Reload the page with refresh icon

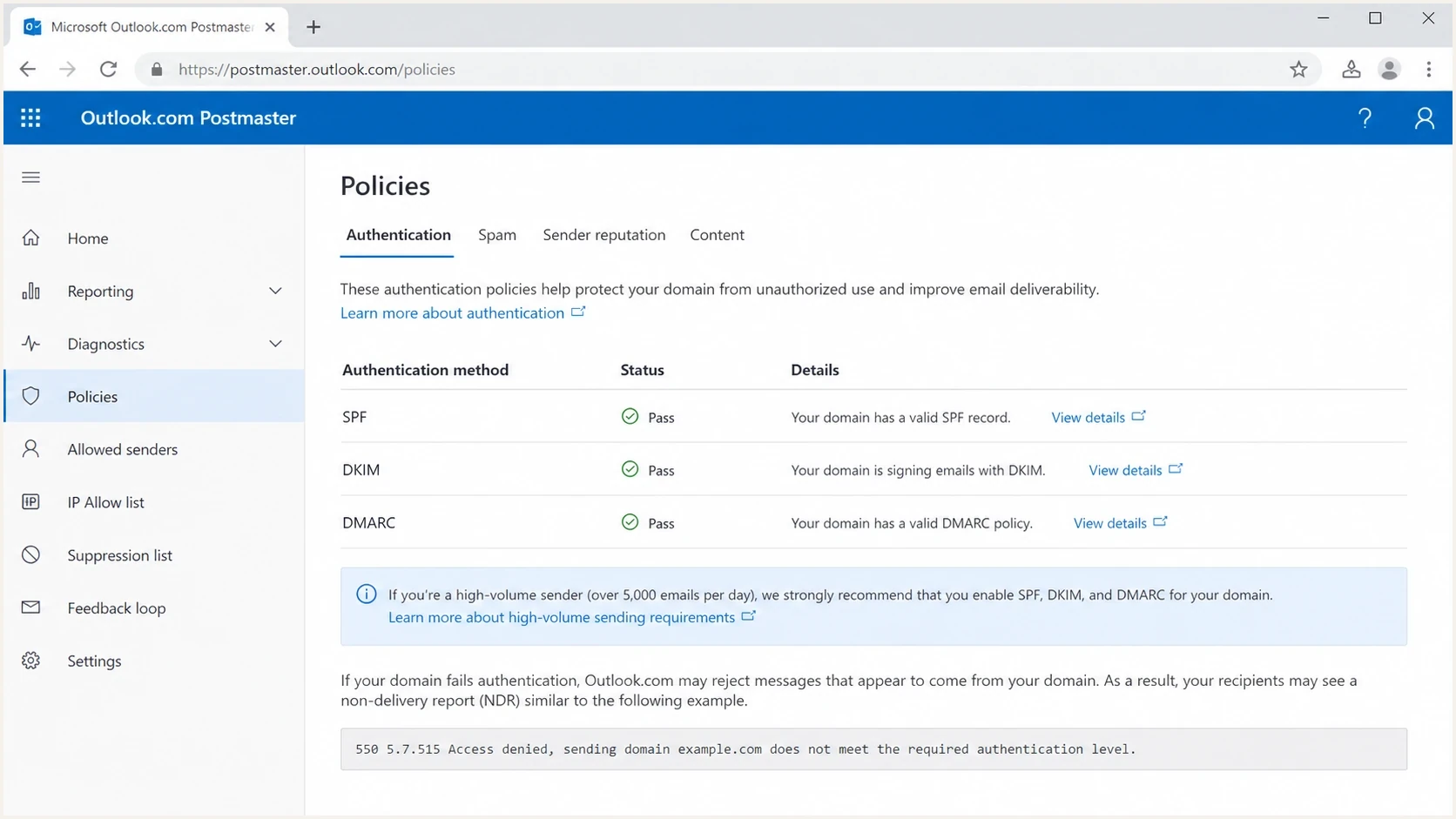point(108,70)
